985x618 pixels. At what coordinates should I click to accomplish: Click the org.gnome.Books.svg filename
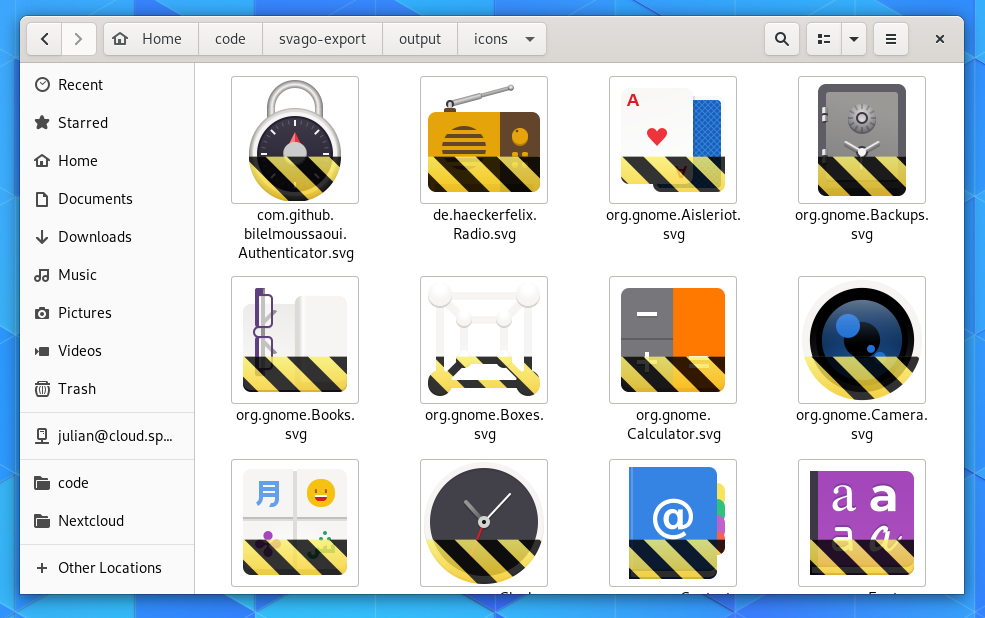[x=295, y=425]
